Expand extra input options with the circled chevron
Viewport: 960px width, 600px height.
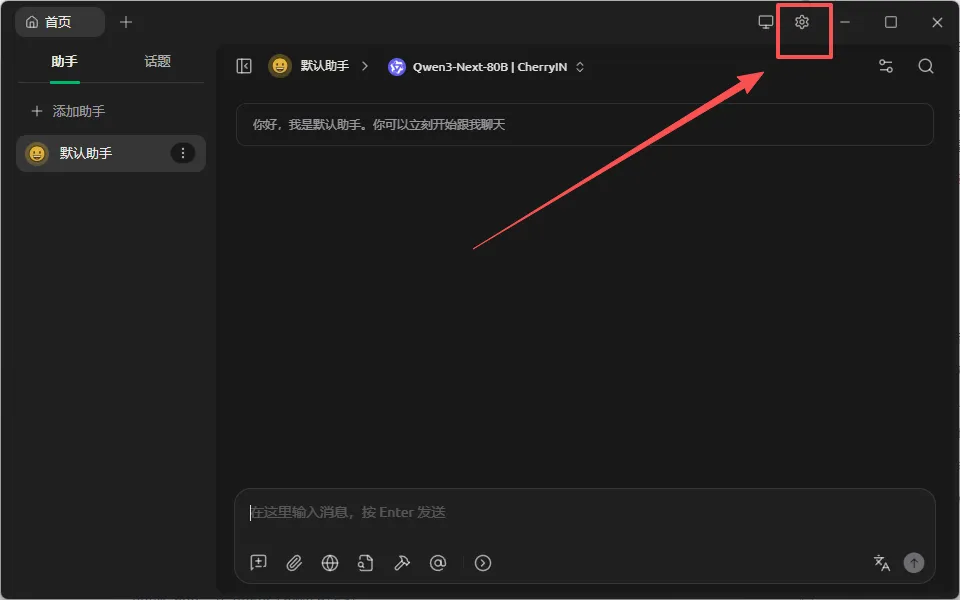(x=482, y=563)
